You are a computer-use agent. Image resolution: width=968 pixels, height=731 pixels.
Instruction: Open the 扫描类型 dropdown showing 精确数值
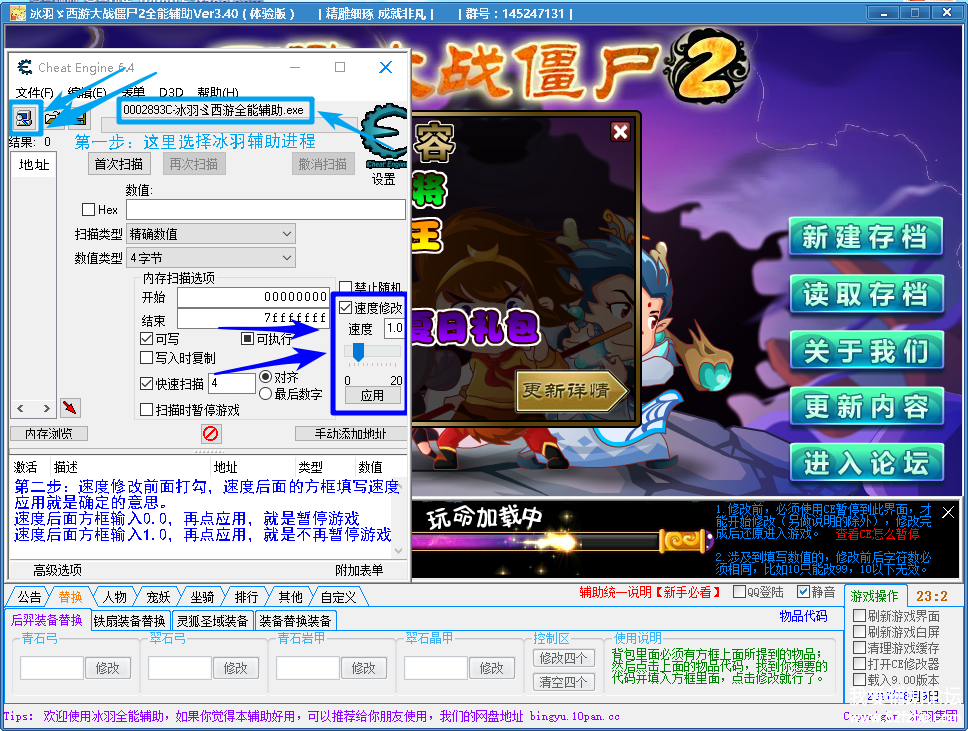click(211, 234)
